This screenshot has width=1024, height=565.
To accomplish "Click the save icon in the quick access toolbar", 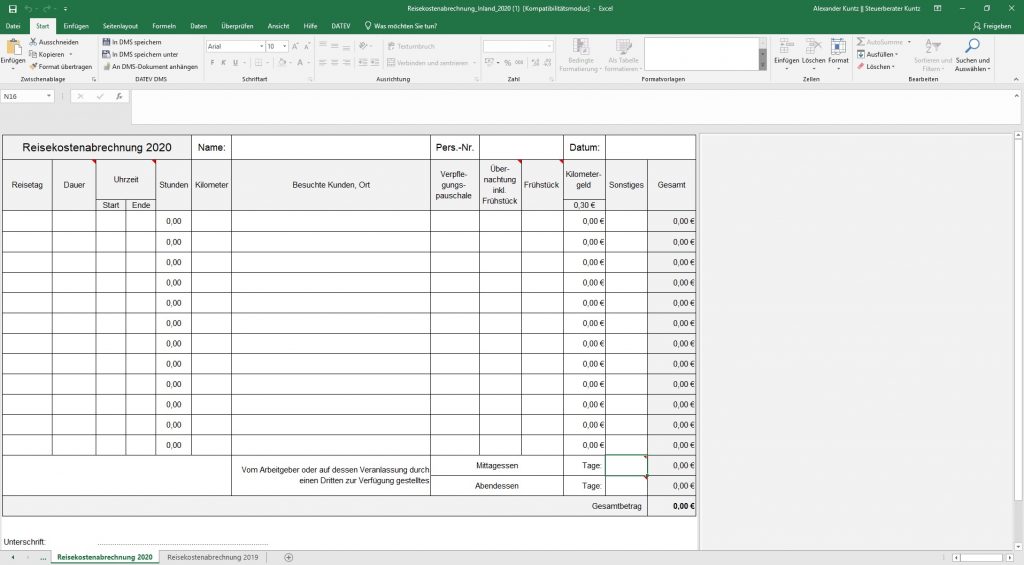I will pos(10,7).
